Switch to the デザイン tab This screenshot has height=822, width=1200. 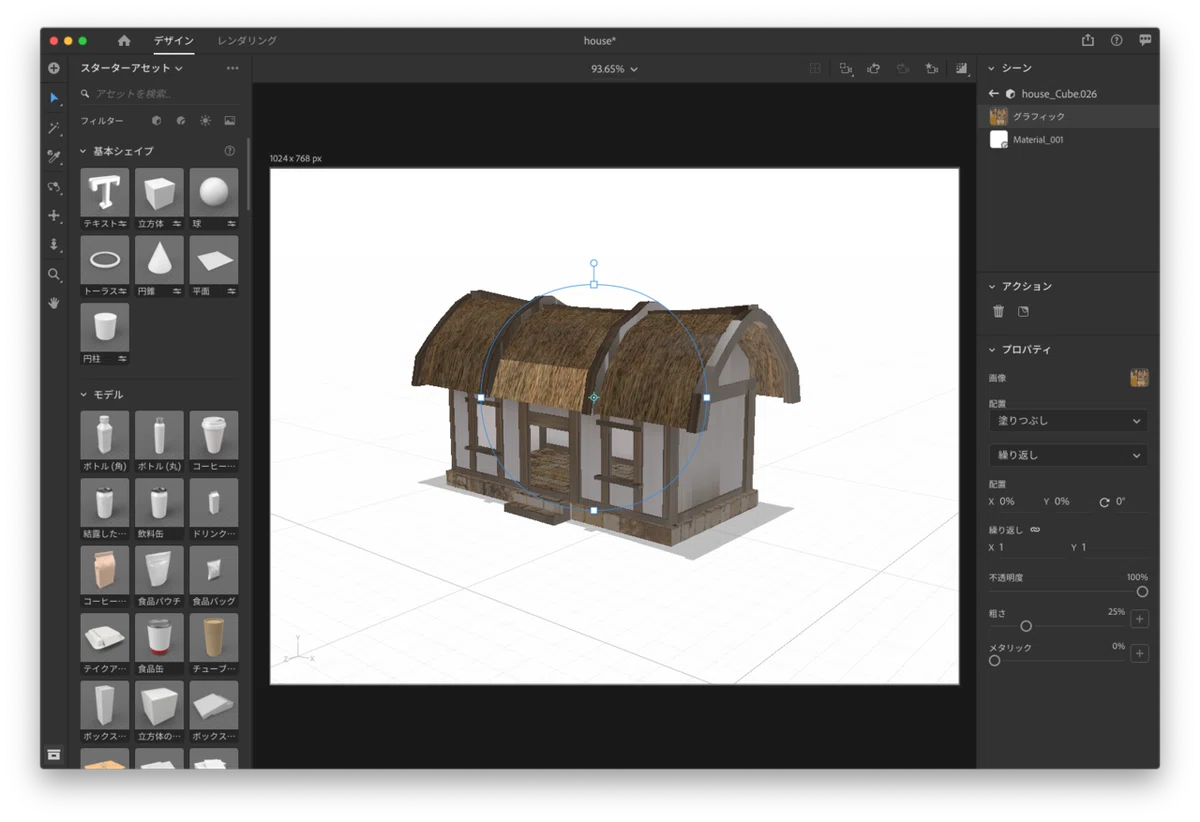coord(173,41)
